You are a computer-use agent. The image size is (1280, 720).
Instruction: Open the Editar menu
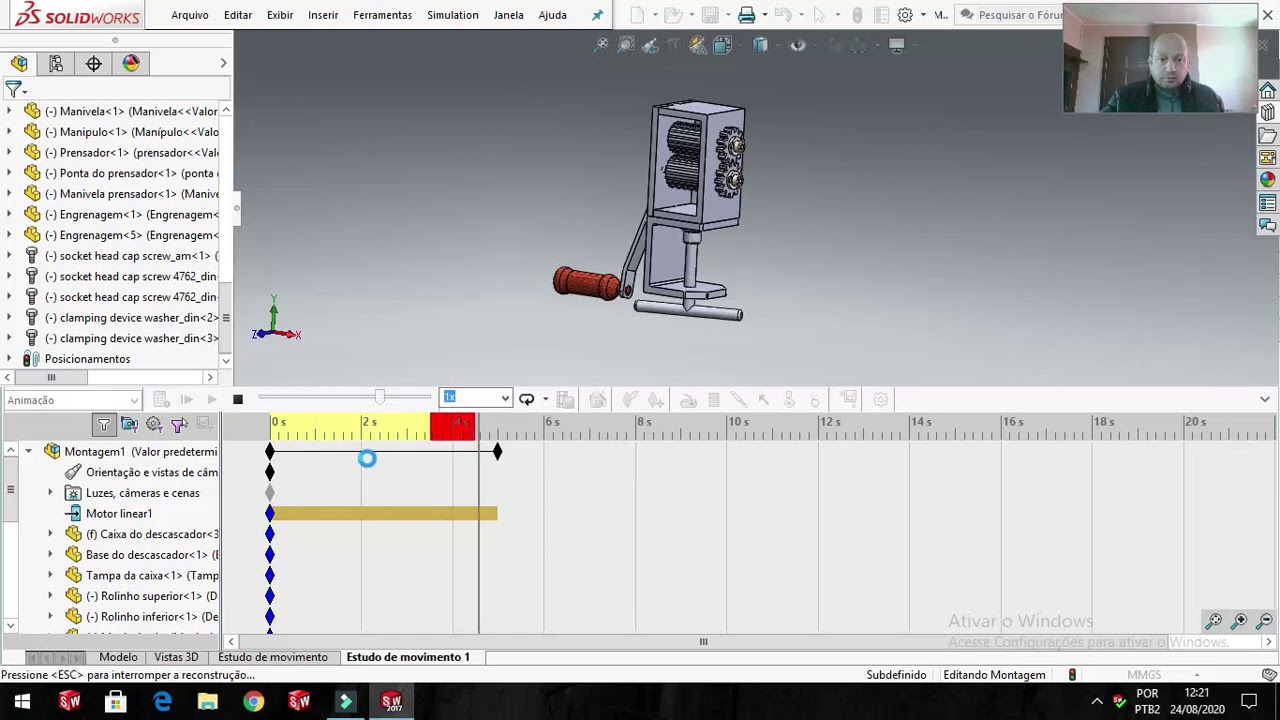(237, 15)
